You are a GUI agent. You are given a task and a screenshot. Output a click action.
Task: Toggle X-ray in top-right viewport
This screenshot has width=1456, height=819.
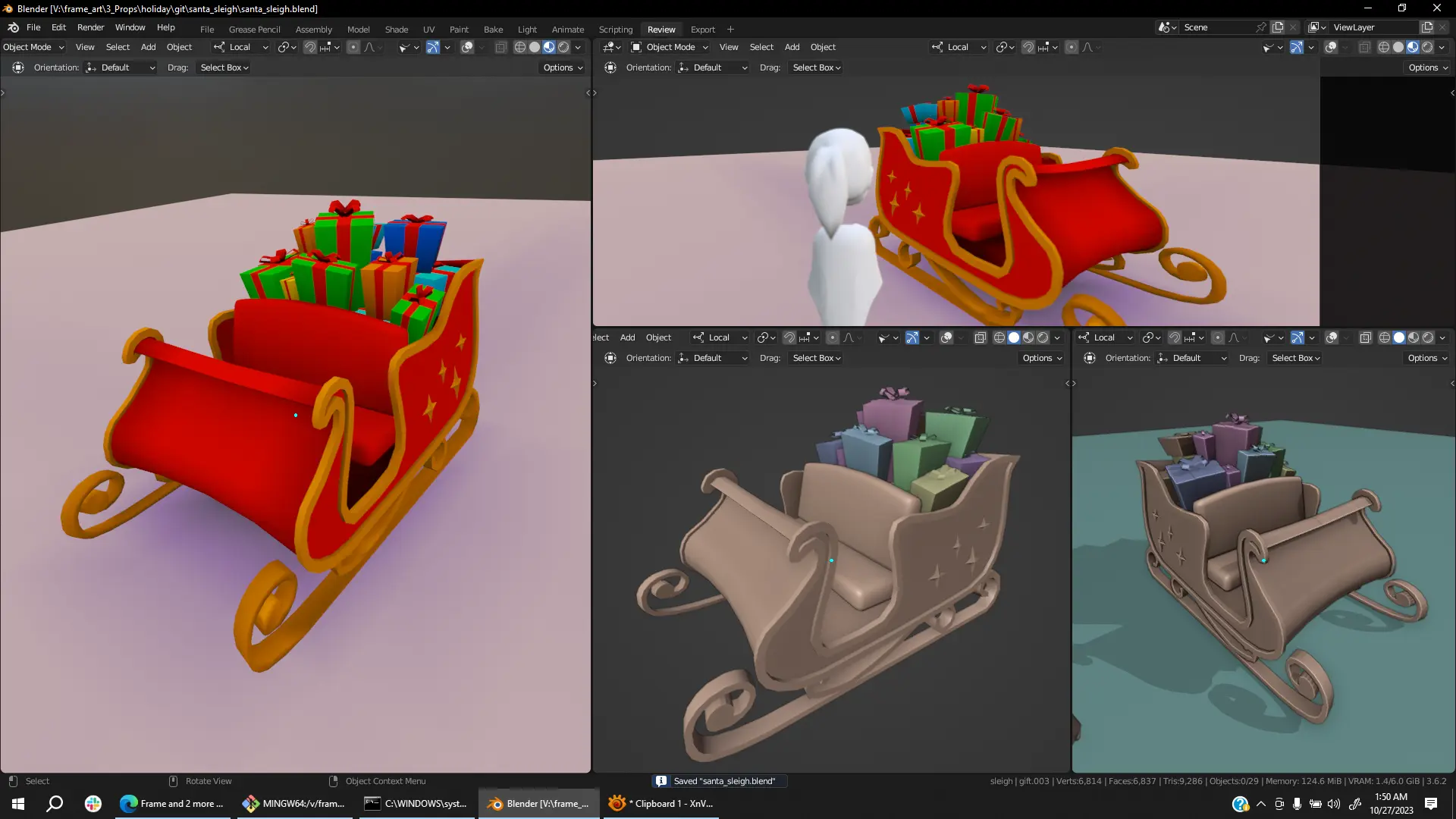1364,47
